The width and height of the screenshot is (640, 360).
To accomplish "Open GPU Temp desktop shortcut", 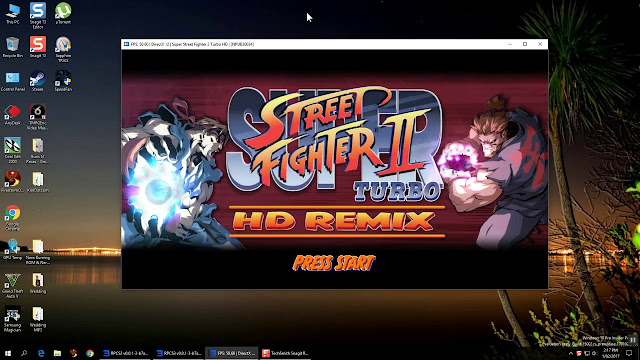I will (13, 249).
